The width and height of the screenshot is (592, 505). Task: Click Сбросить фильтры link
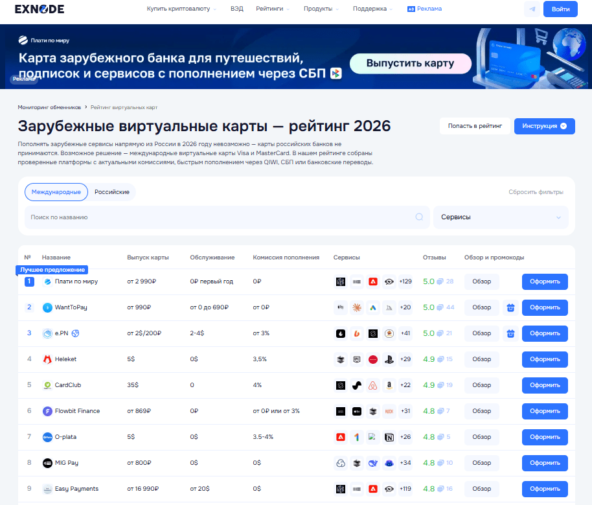tap(535, 192)
